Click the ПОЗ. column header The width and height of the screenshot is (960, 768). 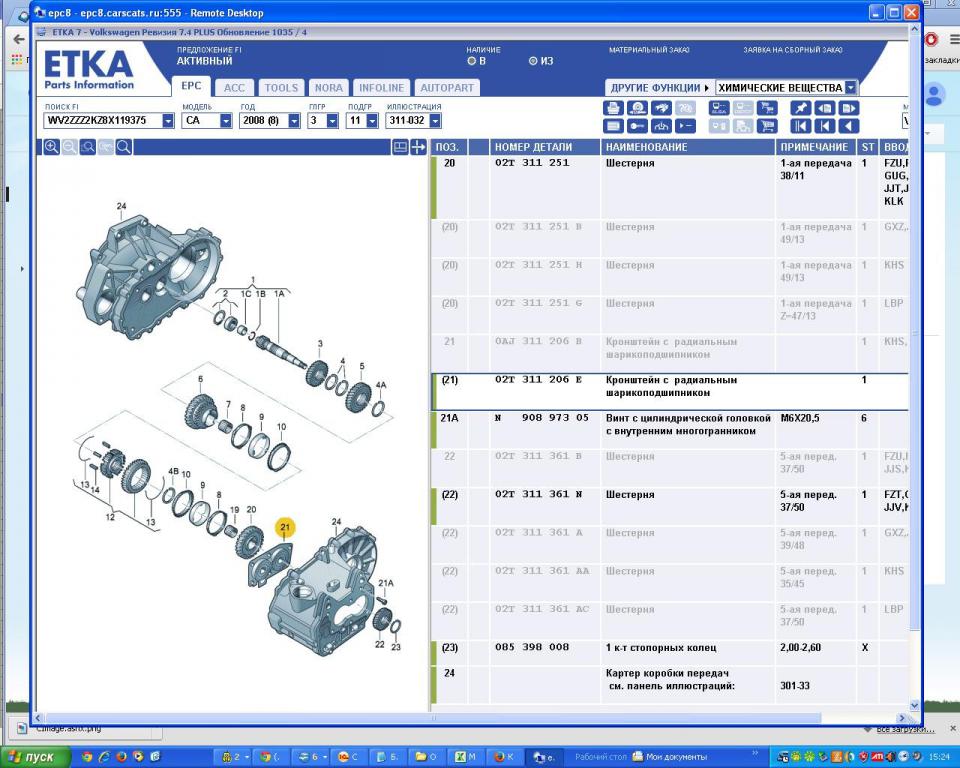(x=448, y=147)
